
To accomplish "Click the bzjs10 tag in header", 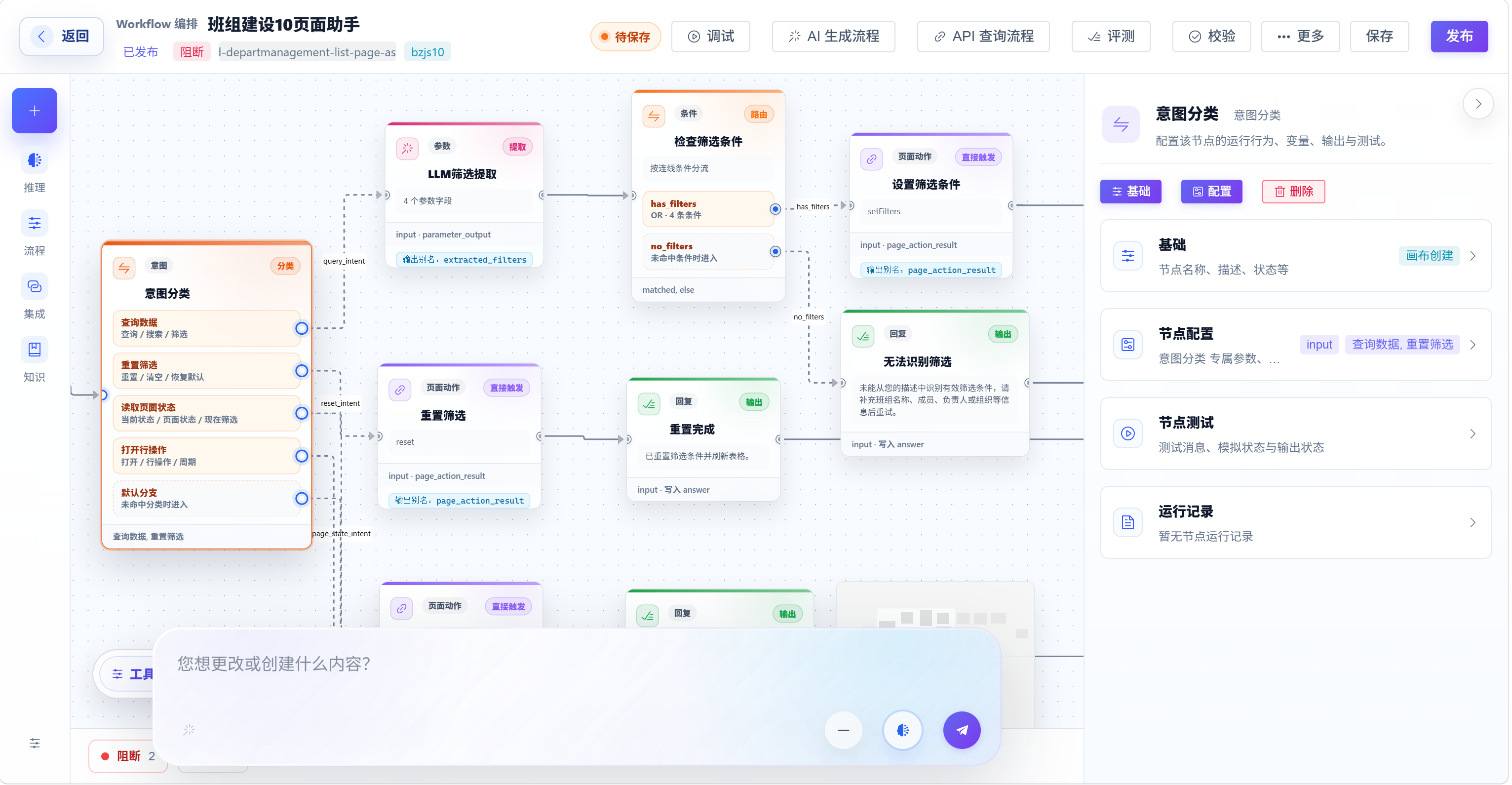I will 427,52.
